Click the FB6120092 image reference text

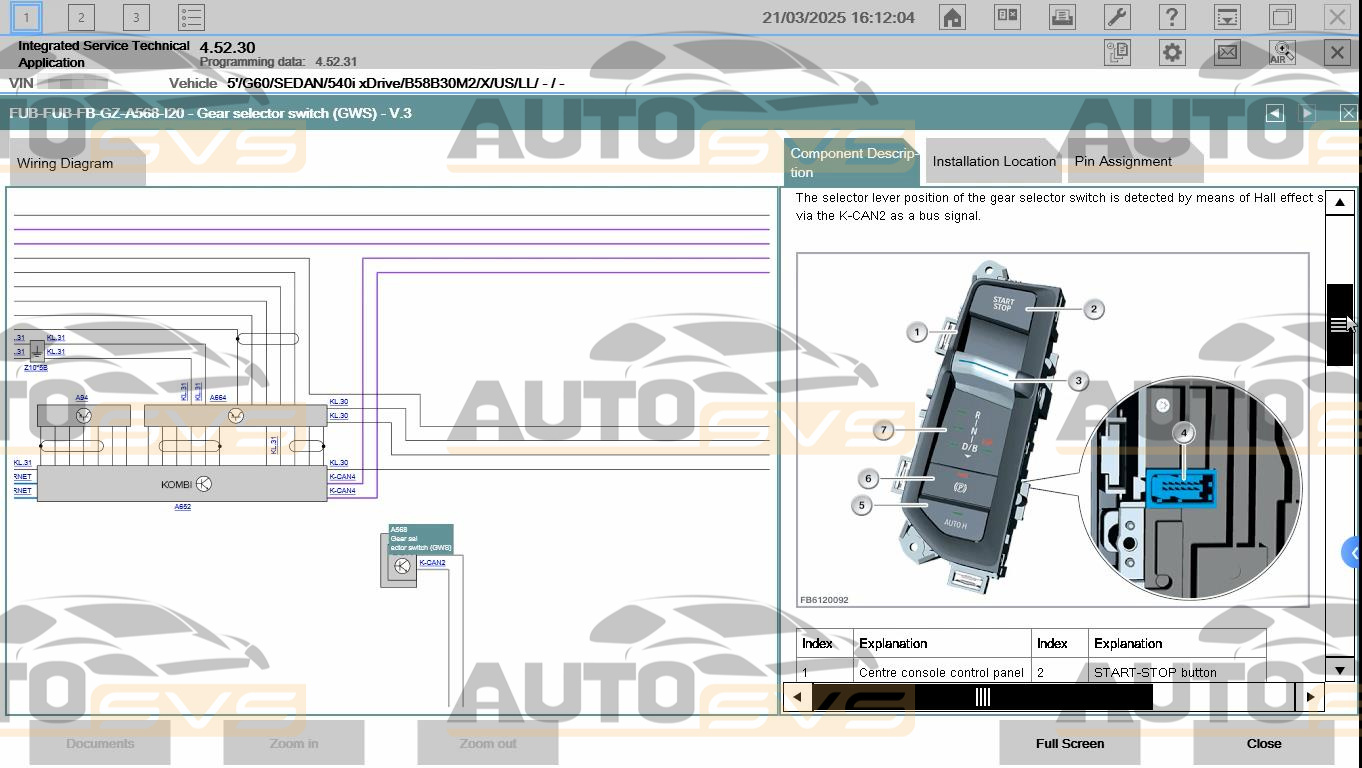pyautogui.click(x=824, y=600)
